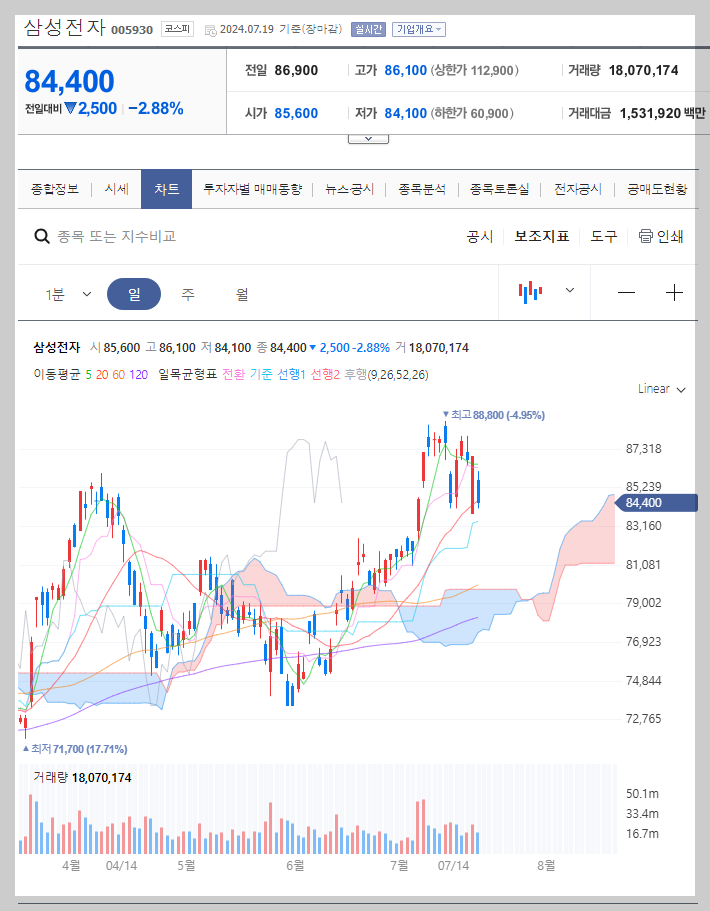The height and width of the screenshot is (911, 710).
Task: Select the search magnifier icon
Action: coord(41,235)
